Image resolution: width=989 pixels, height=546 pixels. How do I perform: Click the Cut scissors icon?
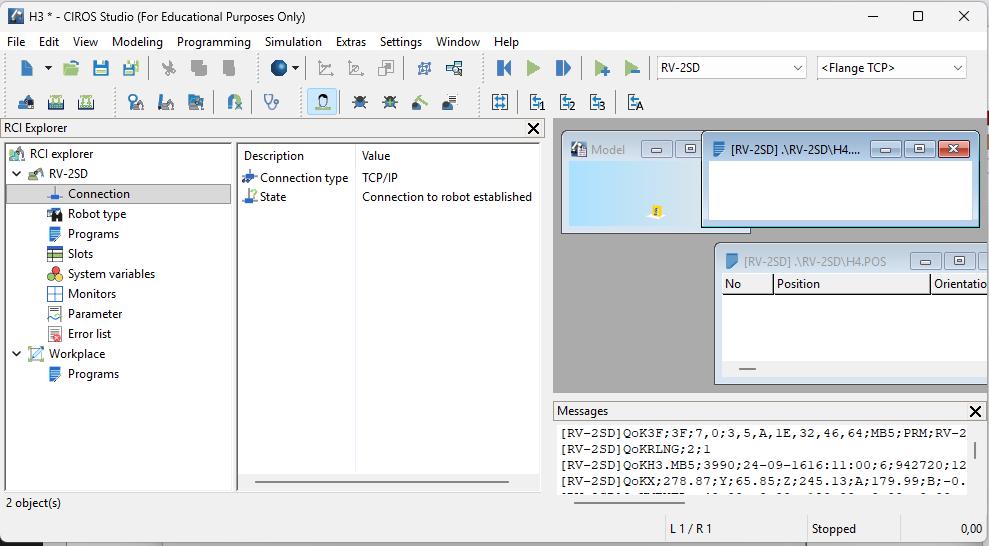tap(168, 68)
